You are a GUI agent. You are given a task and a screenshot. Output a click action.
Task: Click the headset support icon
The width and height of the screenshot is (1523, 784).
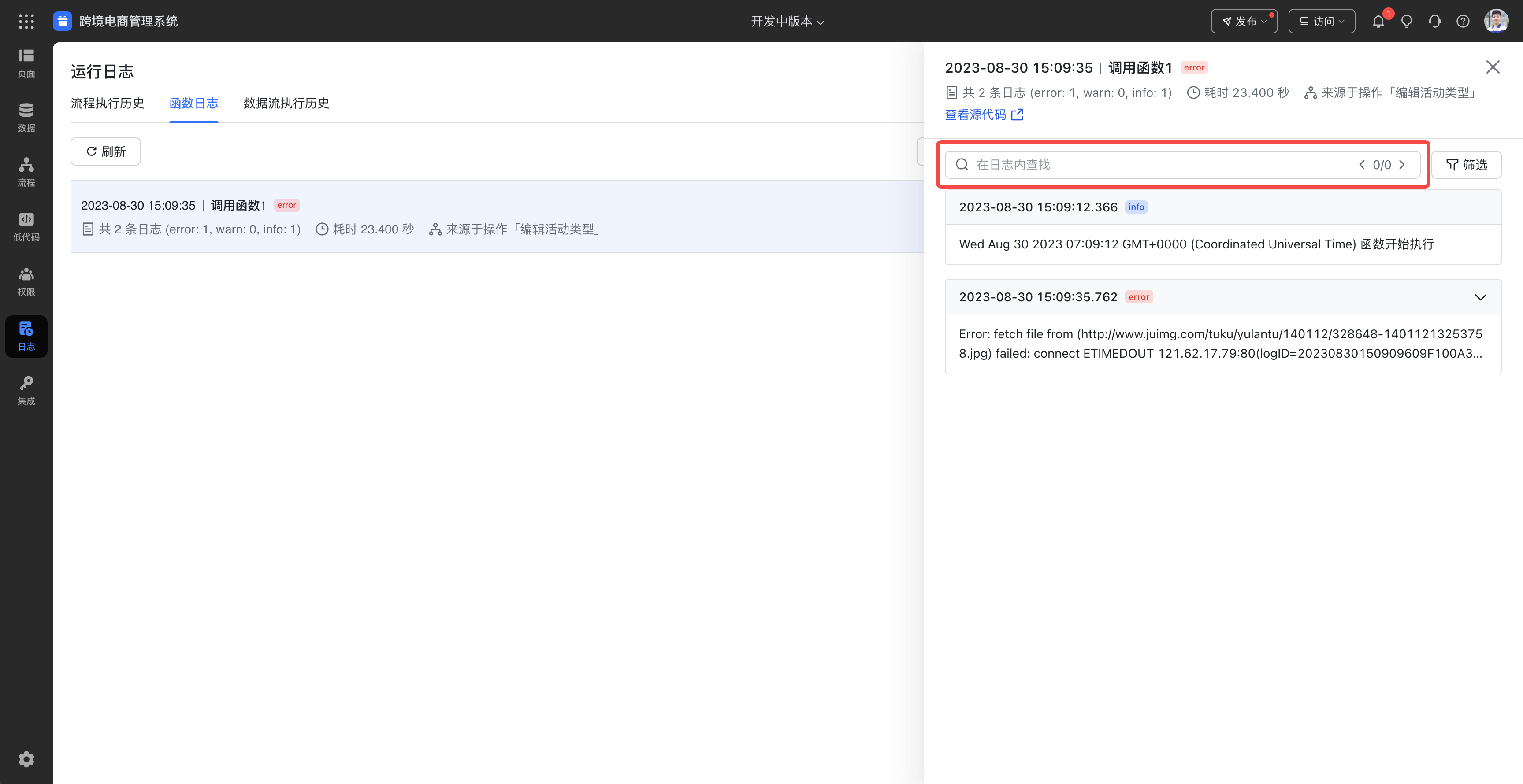tap(1435, 21)
